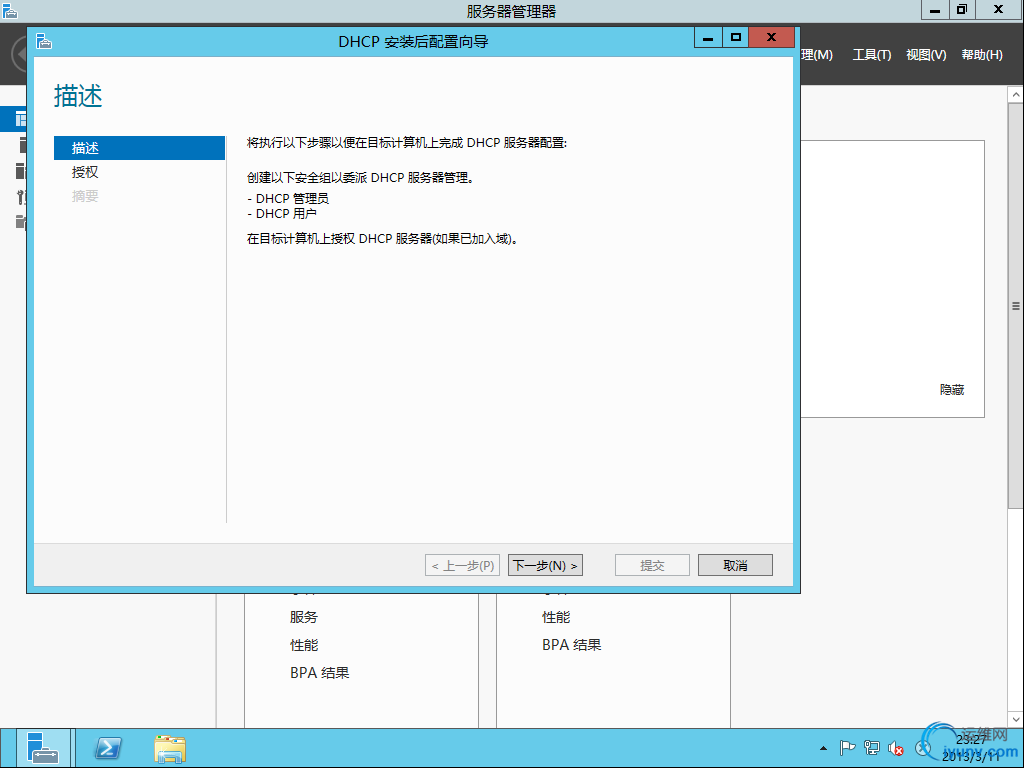1024x768 pixels.
Task: Open File Explorer from the taskbar
Action: [170, 748]
